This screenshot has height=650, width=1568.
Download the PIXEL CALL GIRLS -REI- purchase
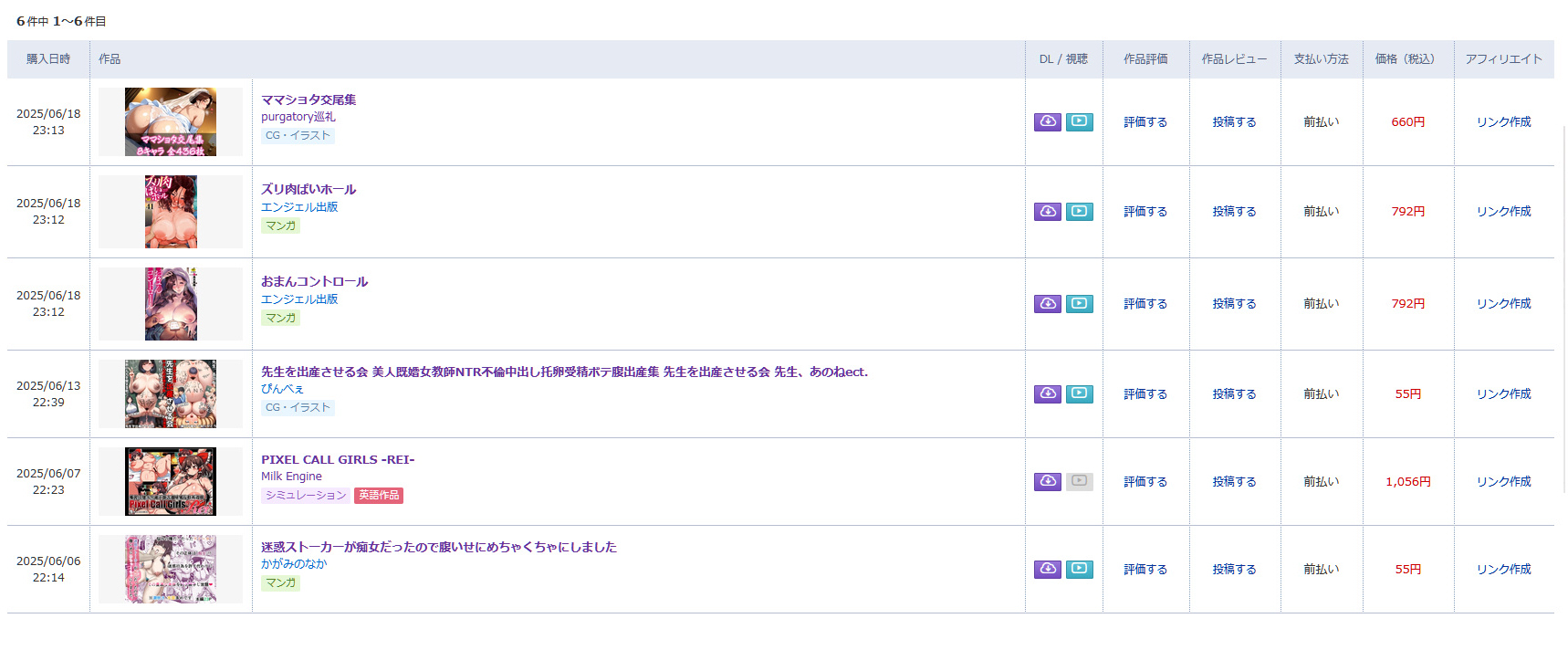1047,482
